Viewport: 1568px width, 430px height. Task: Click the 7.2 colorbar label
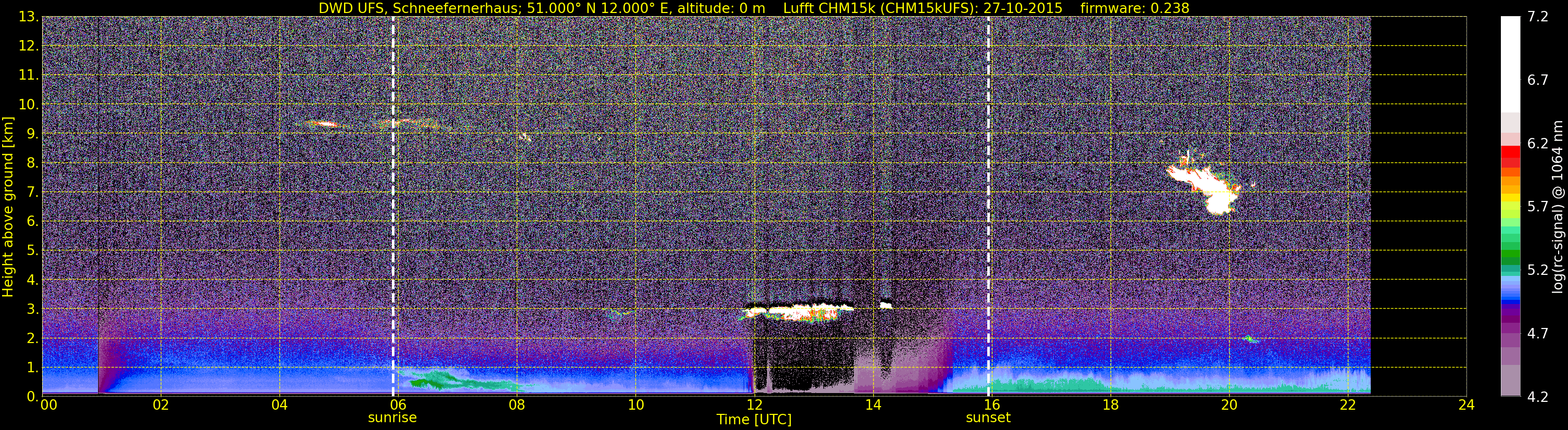click(1538, 17)
